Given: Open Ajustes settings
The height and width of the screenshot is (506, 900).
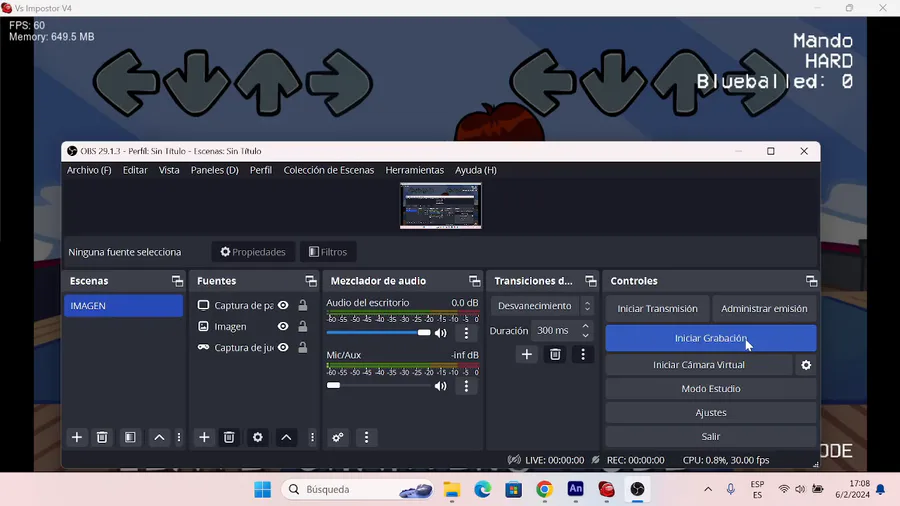Looking at the screenshot, I should tap(711, 413).
